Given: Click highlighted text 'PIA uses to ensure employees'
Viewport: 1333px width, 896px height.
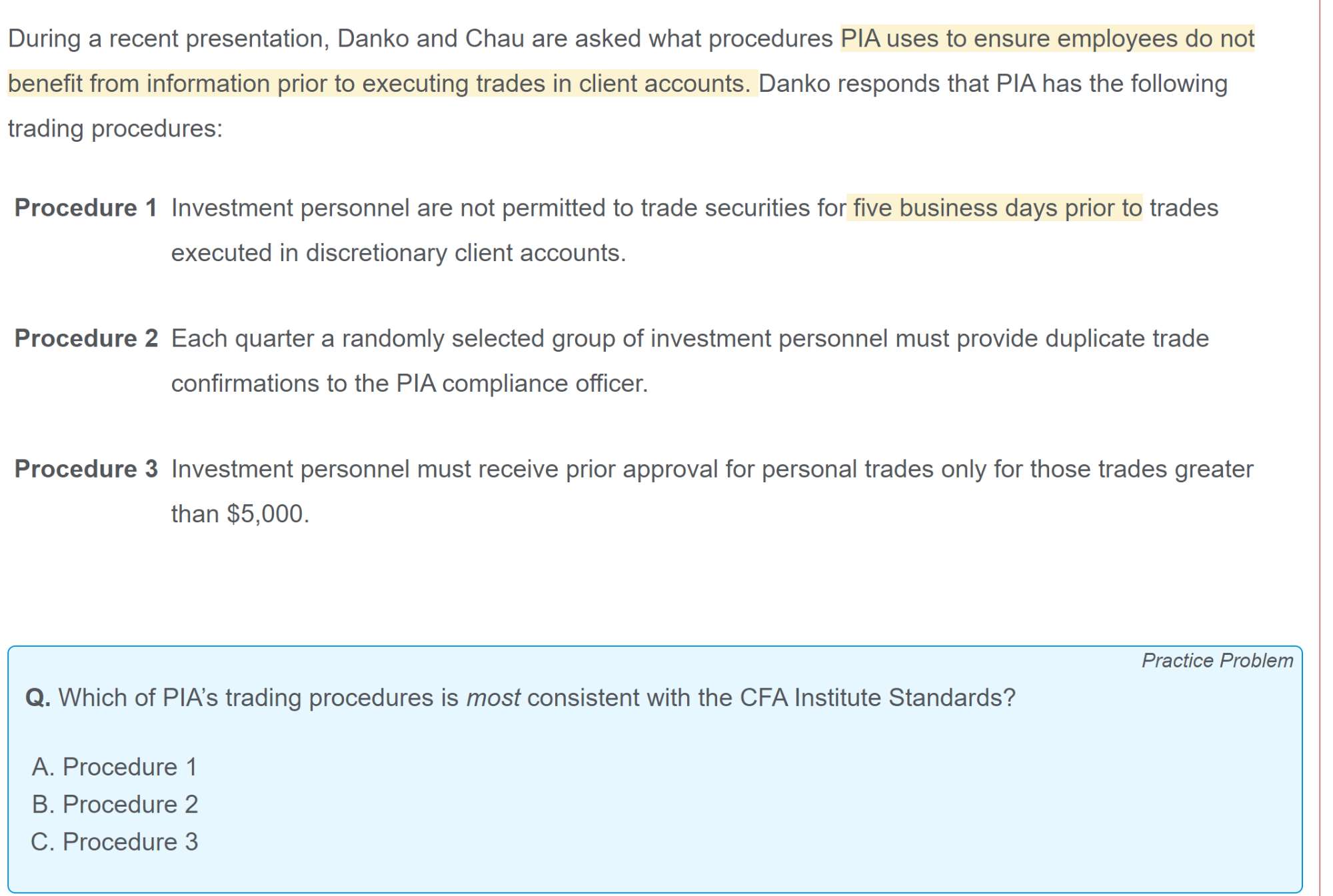Looking at the screenshot, I should (x=1006, y=39).
